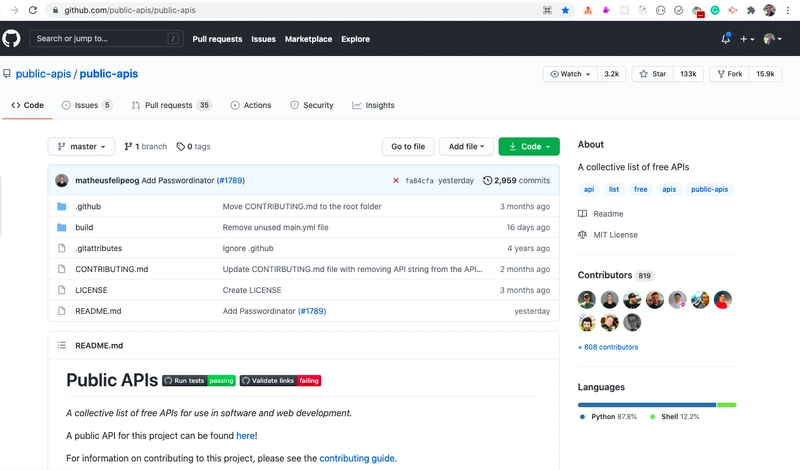Click the Chrome profile avatar

point(769,10)
